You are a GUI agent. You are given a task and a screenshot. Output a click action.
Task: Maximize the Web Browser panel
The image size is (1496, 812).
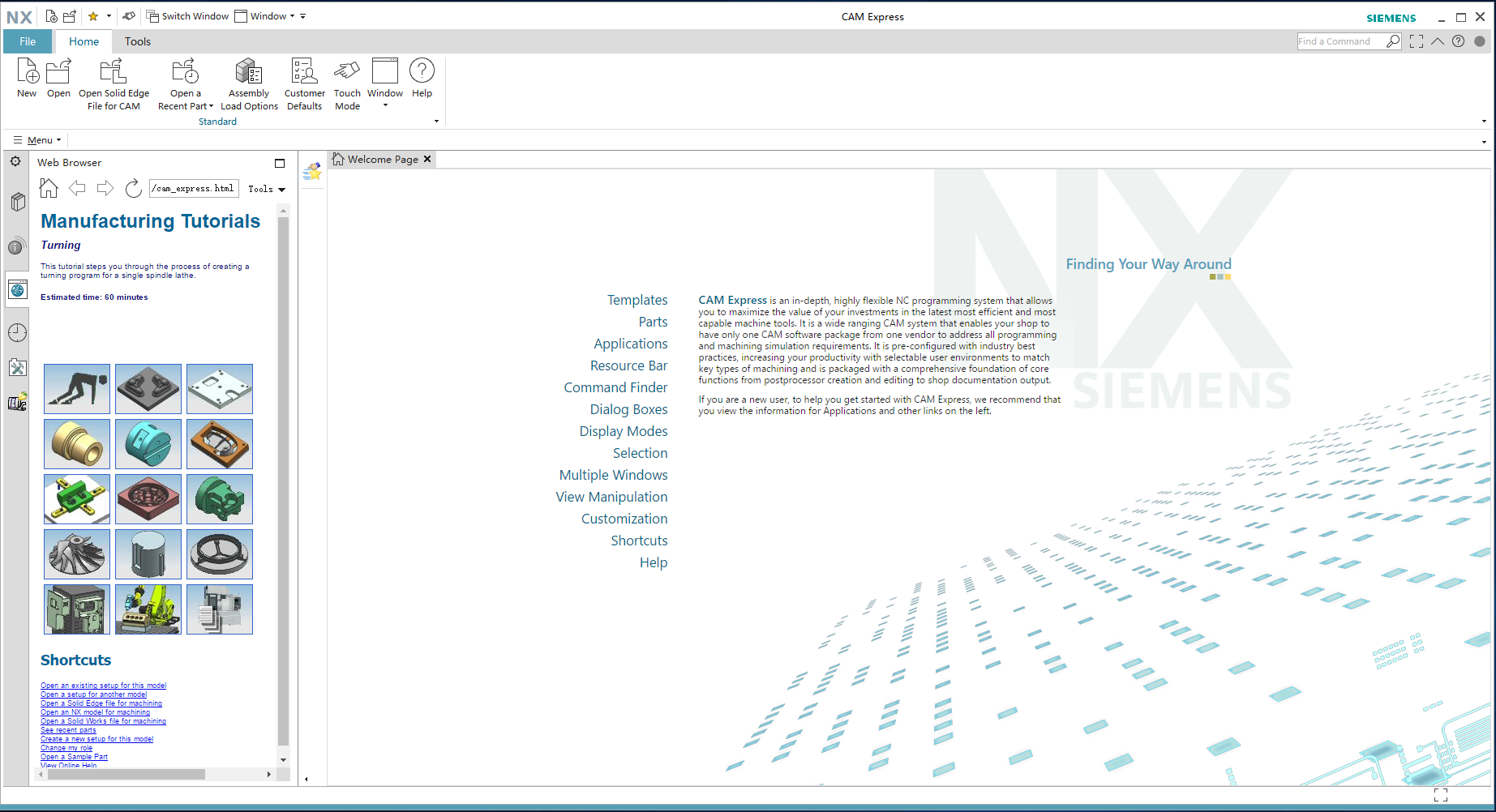(x=280, y=163)
